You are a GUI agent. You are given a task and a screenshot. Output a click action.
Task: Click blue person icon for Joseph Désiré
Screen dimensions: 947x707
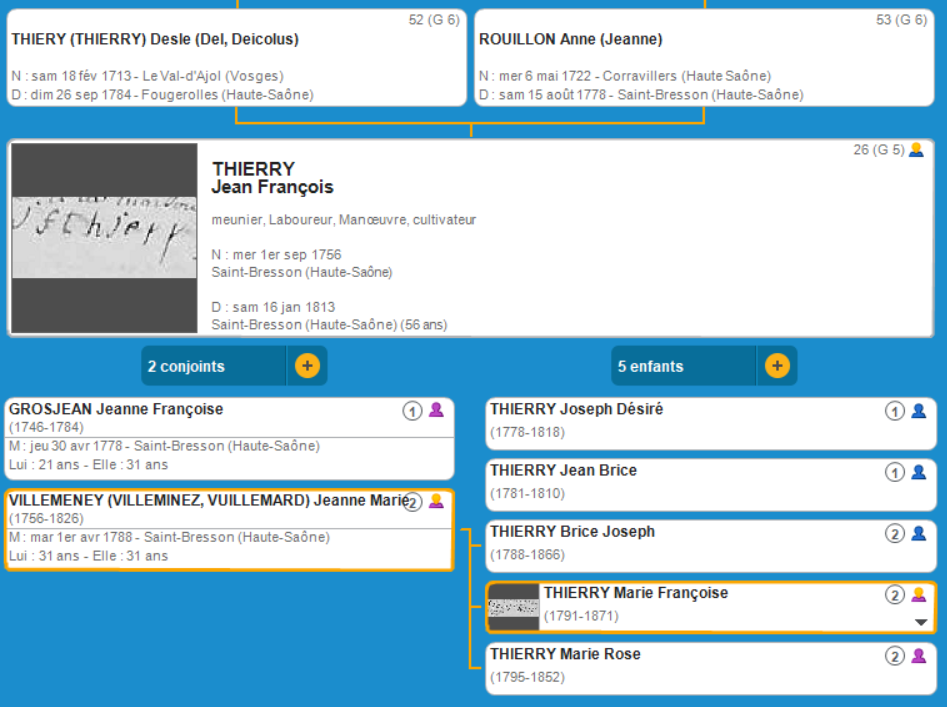(918, 410)
